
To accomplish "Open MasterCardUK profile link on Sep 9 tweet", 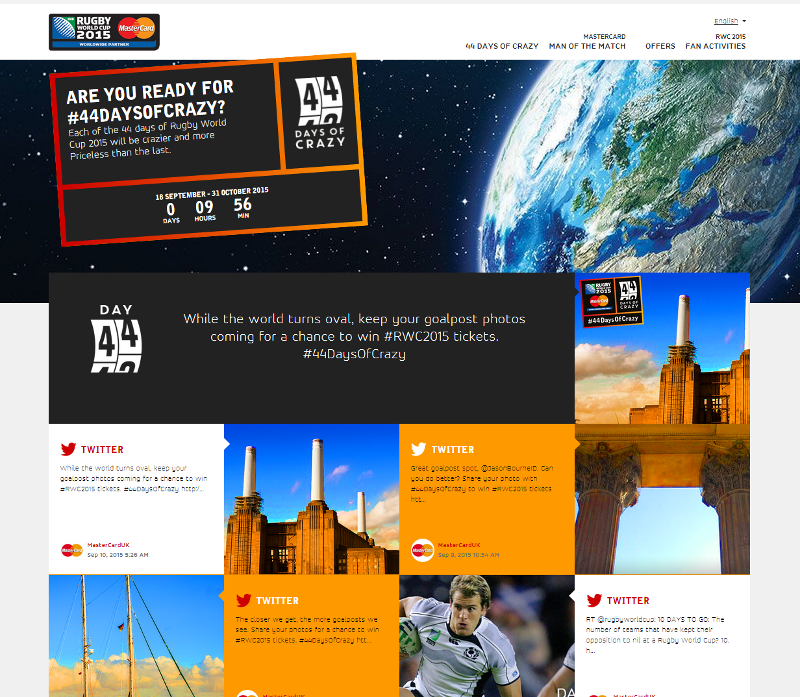I will [x=459, y=545].
